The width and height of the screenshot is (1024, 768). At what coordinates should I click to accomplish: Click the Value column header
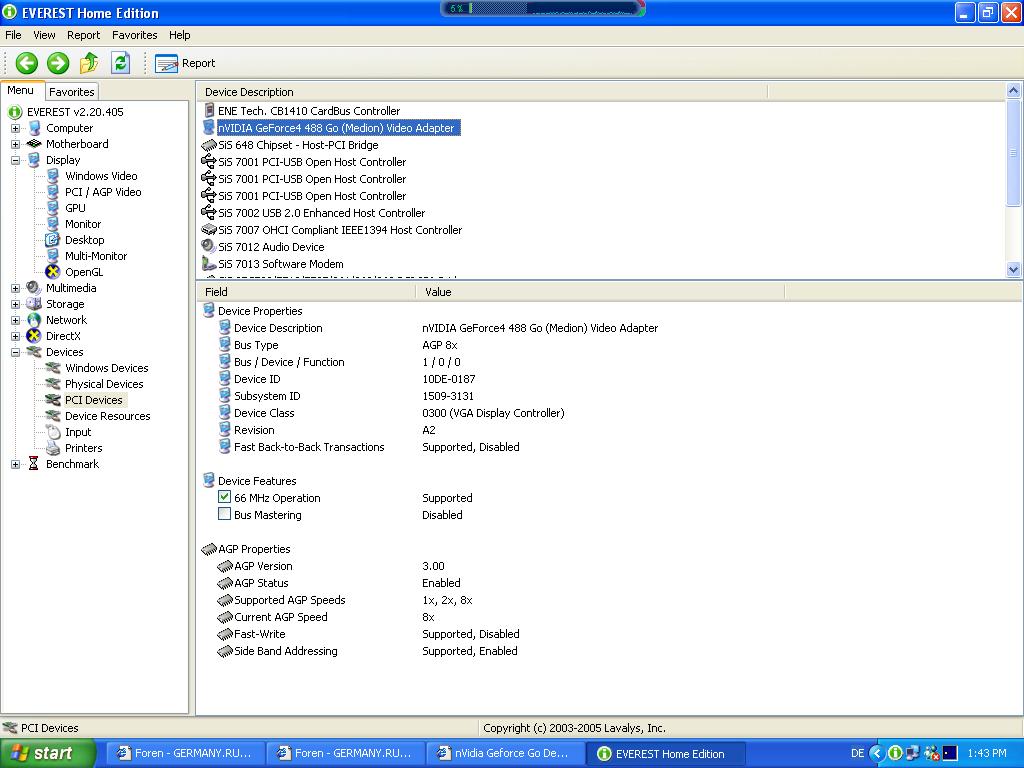coord(600,292)
